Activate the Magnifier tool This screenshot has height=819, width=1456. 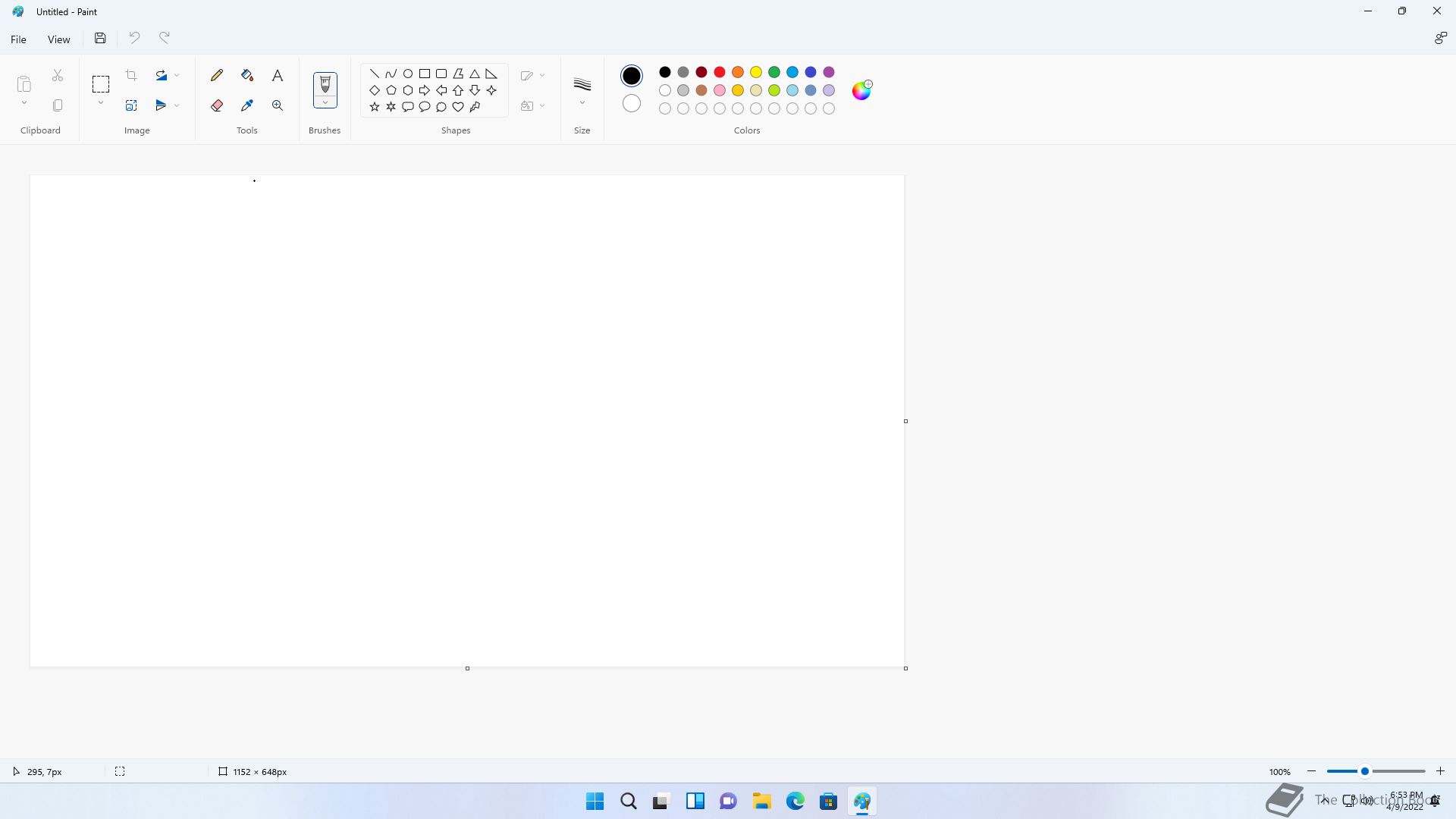click(x=278, y=105)
